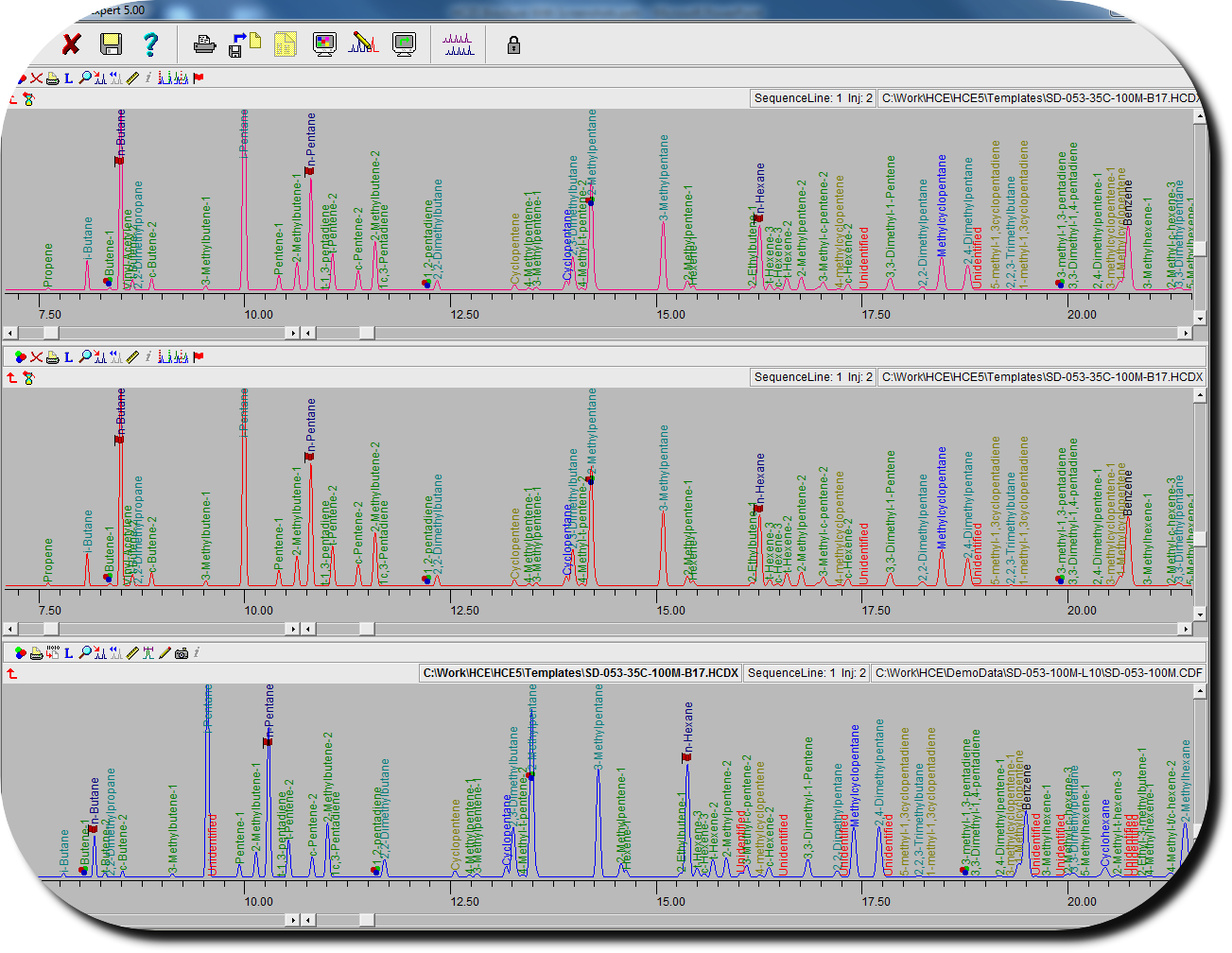1232x953 pixels.
Task: Click the hourglass icon in middle pane
Action: [28, 378]
